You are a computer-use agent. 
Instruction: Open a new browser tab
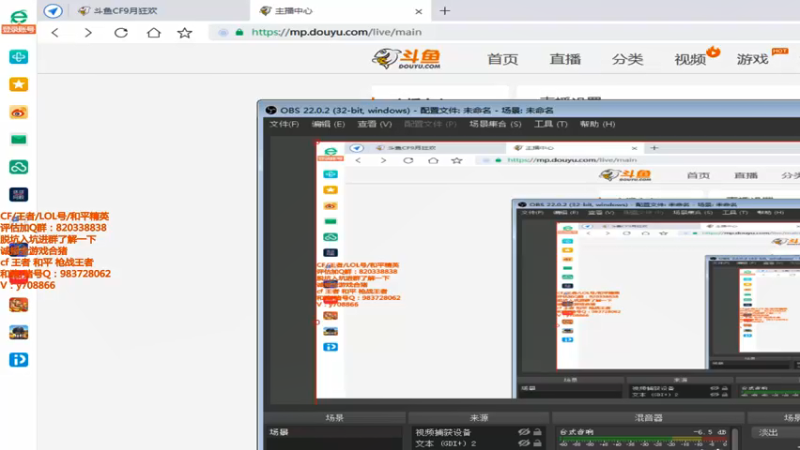[445, 11]
